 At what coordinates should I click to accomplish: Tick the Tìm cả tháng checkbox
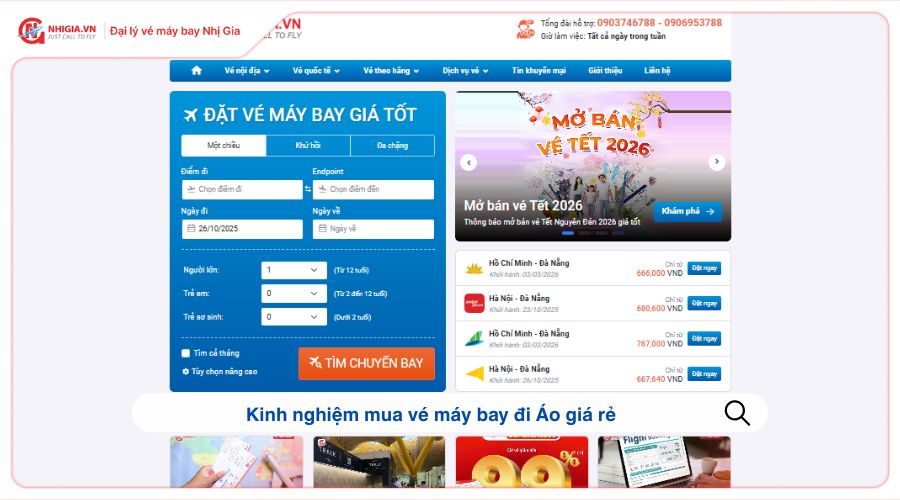(185, 353)
